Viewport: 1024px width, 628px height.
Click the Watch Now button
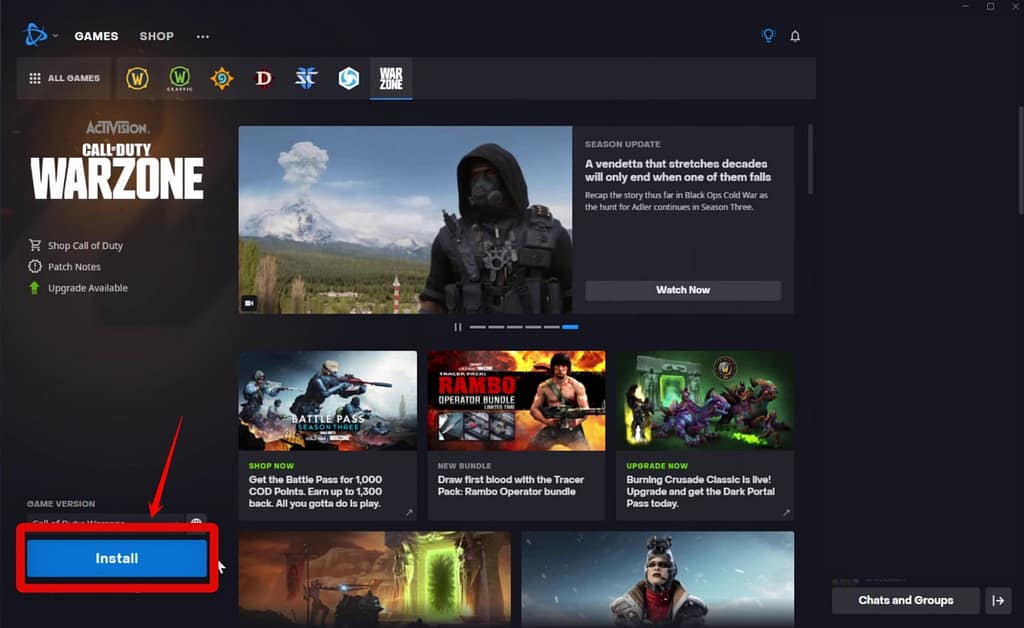[682, 290]
